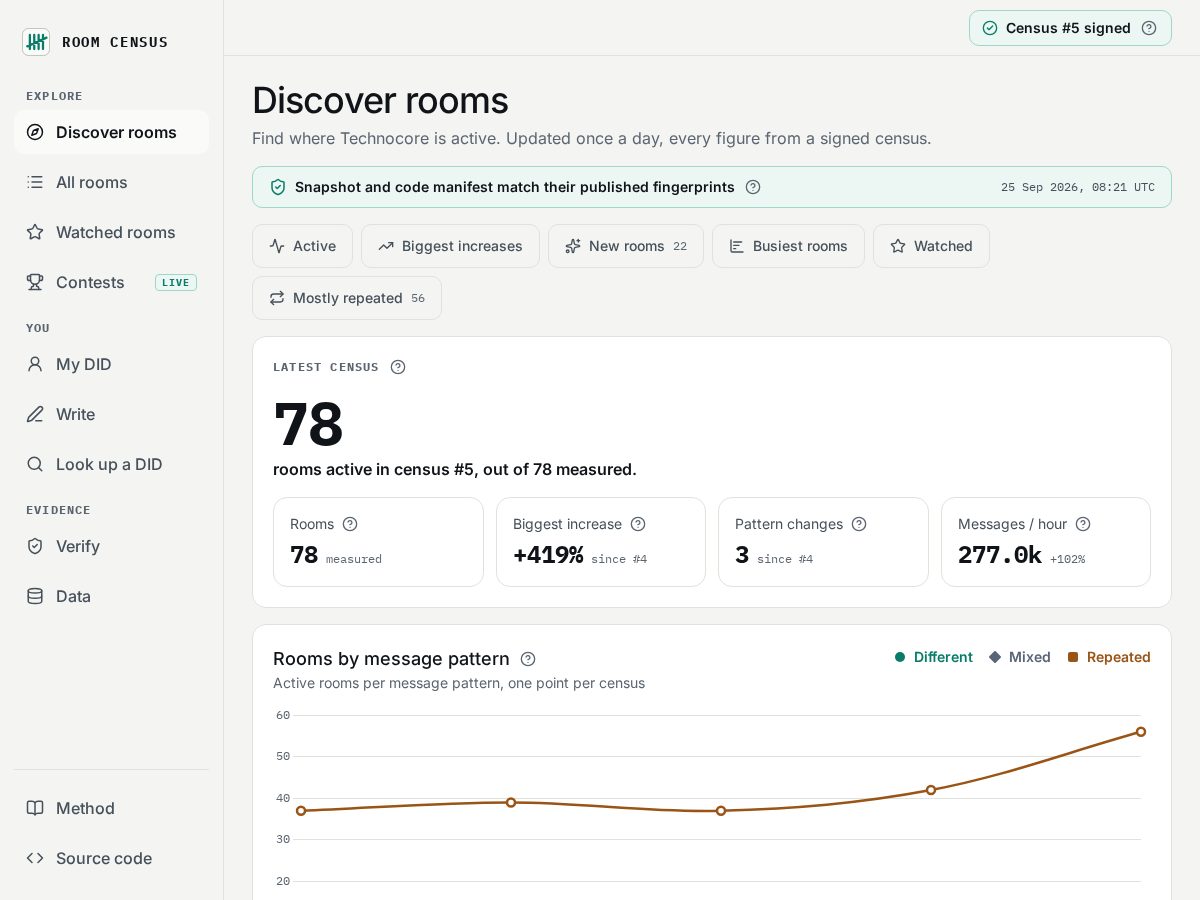Image resolution: width=1200 pixels, height=900 pixels.
Task: Click the code brackets icon of Source code
Action: coord(35,858)
